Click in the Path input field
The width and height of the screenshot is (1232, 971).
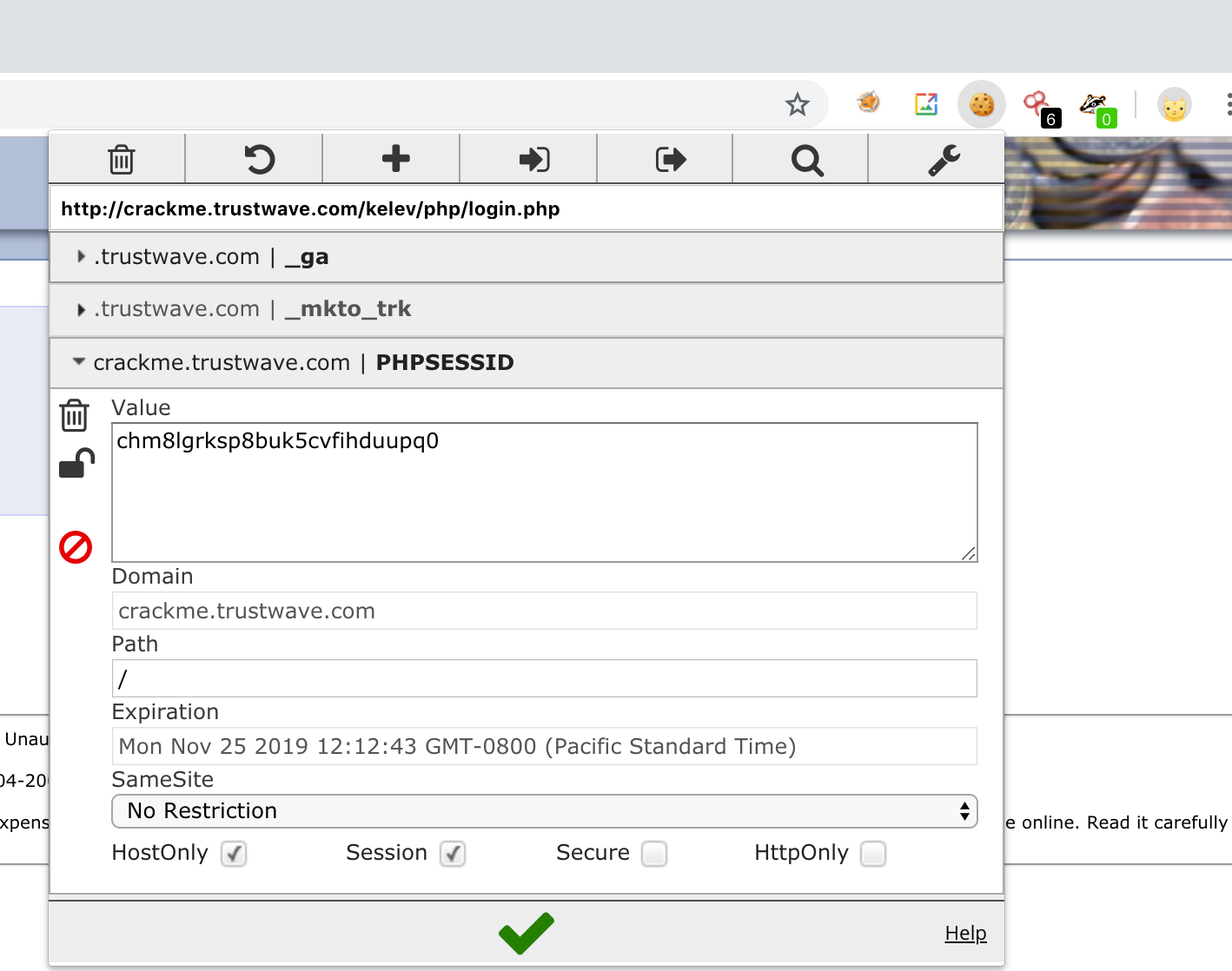point(545,678)
